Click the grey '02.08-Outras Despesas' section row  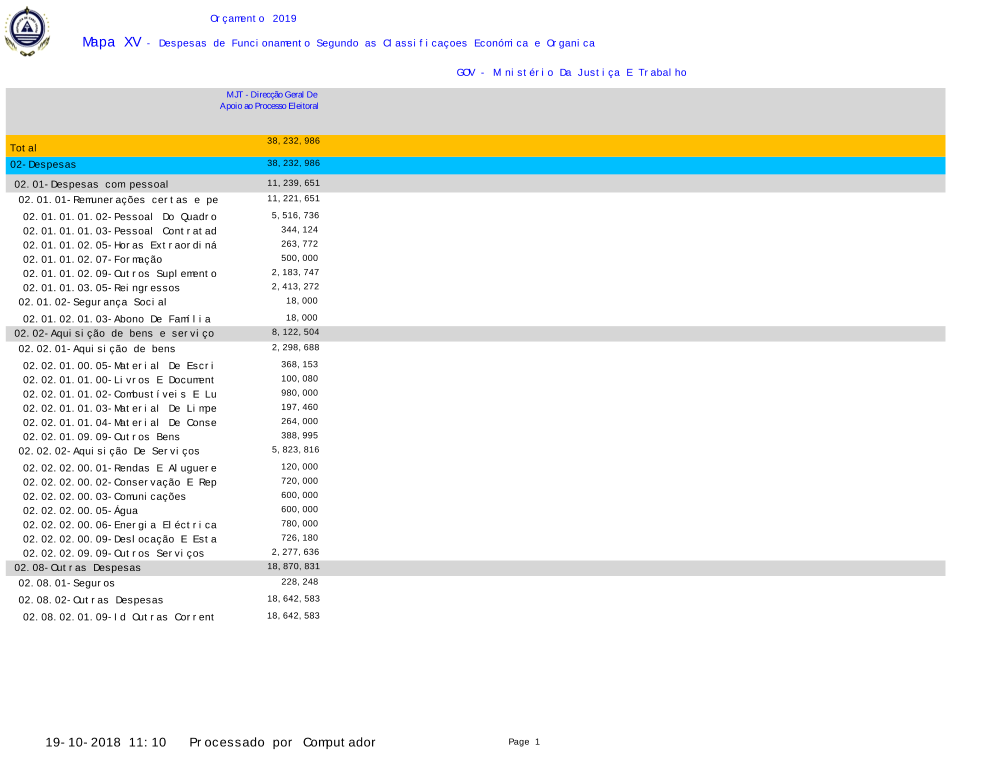(x=78, y=568)
